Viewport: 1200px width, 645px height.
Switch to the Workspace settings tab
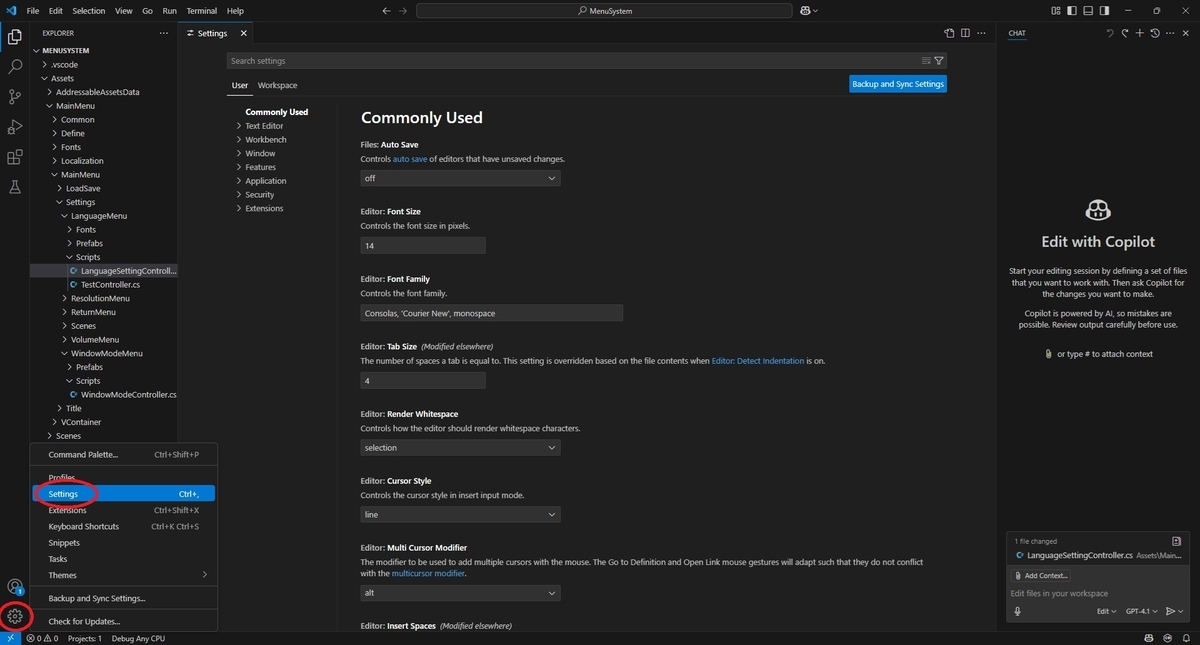pyautogui.click(x=277, y=85)
